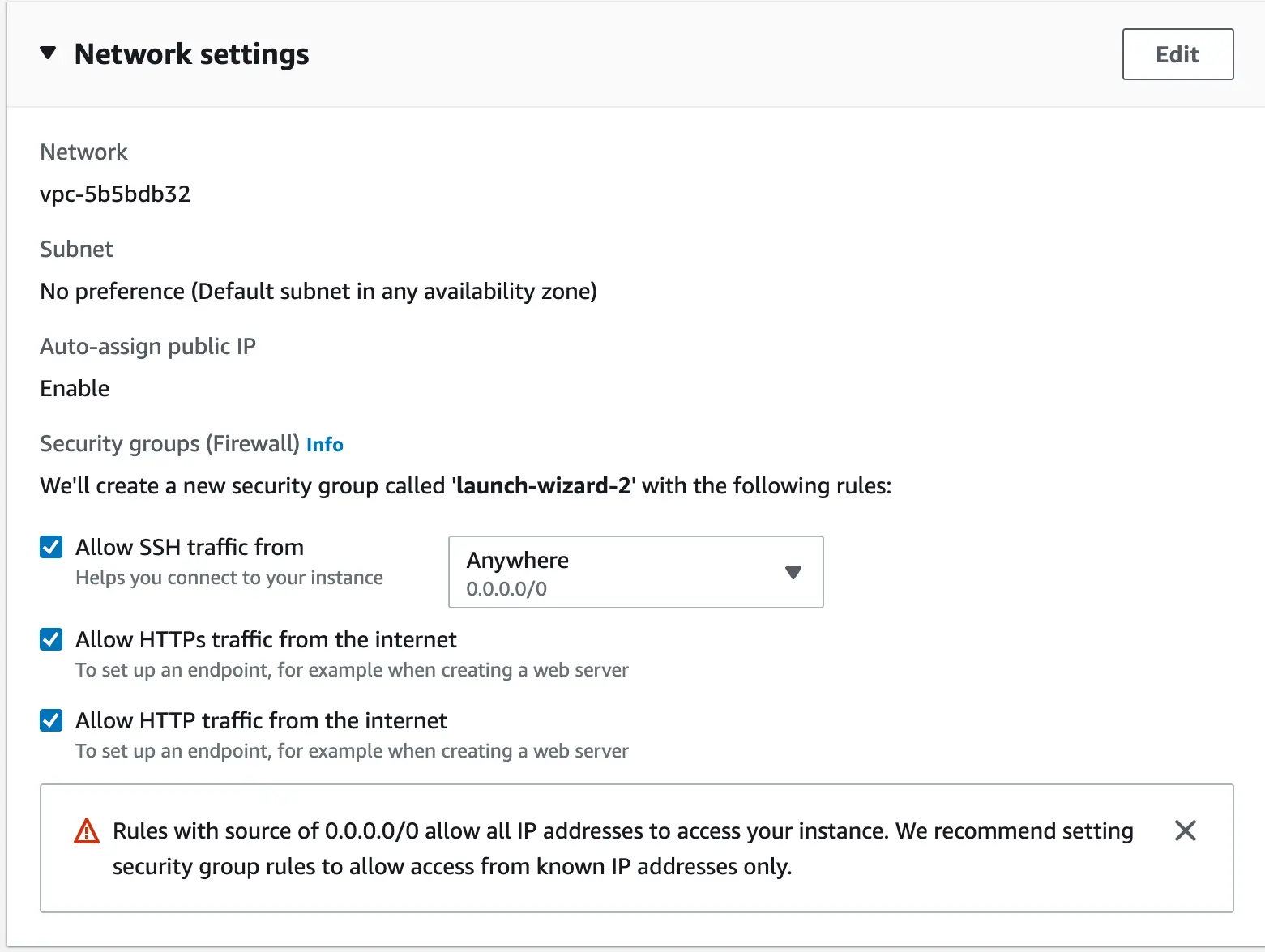Screen dimensions: 1265x952
Task: Open the Info link next to Security groups
Action: (x=324, y=444)
